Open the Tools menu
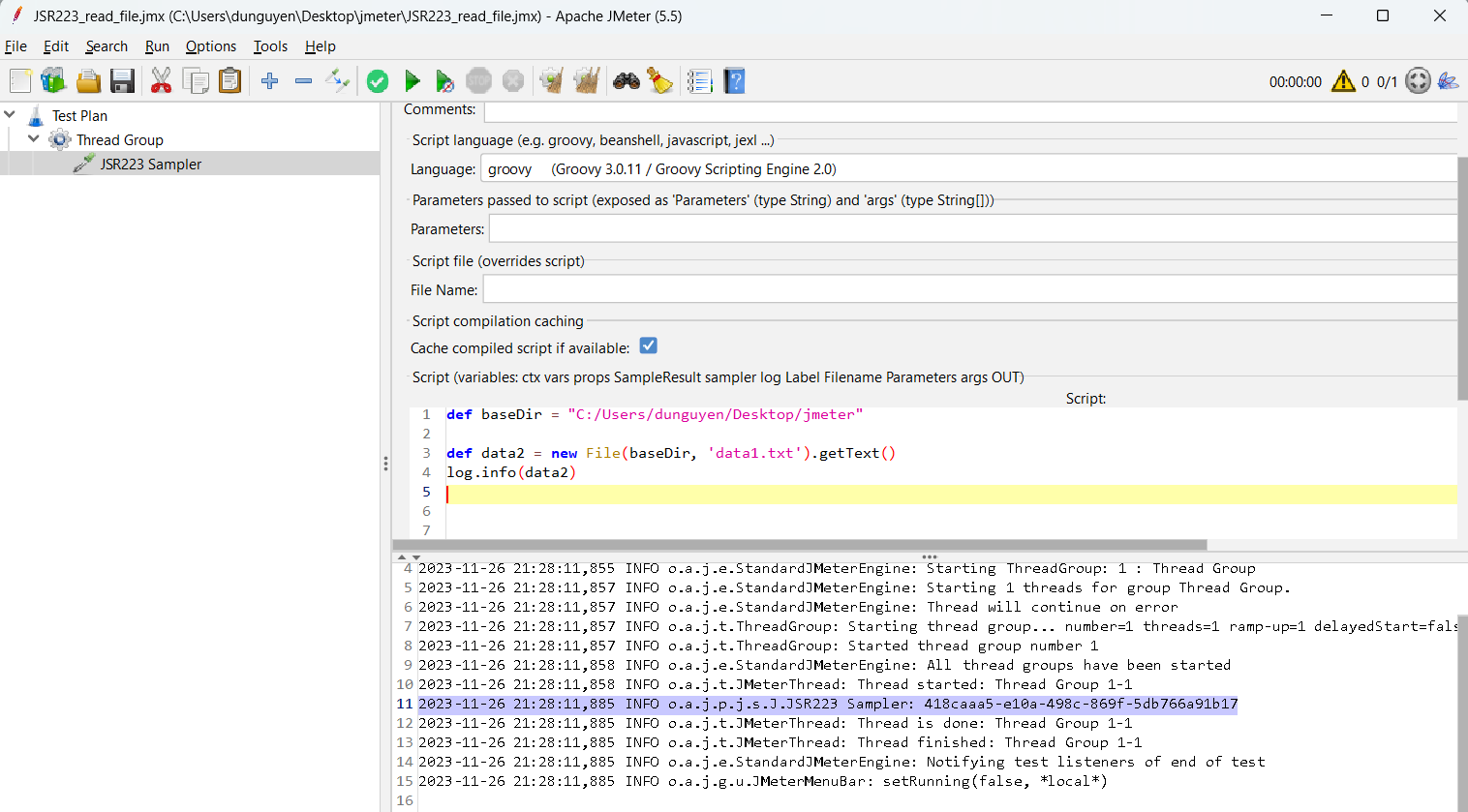Viewport: 1468px width, 812px height. pyautogui.click(x=270, y=46)
